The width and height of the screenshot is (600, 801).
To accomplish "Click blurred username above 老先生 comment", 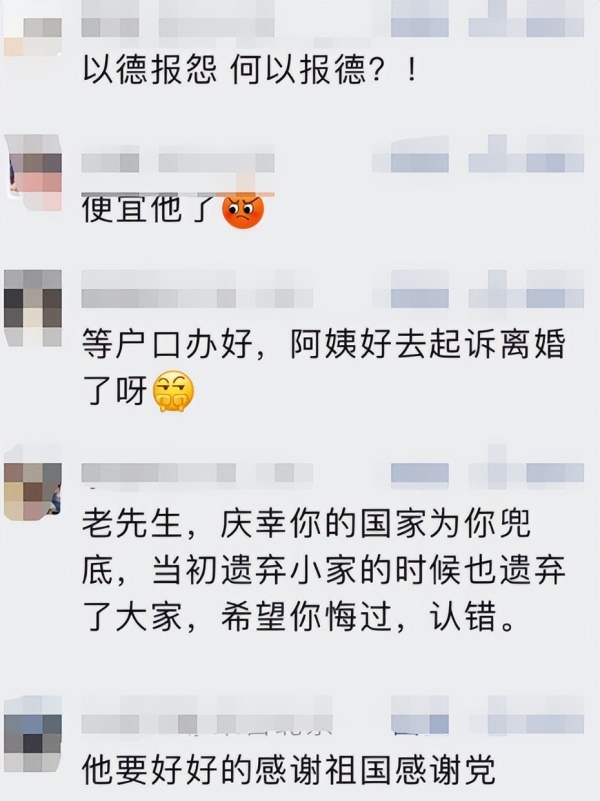I will (197, 473).
